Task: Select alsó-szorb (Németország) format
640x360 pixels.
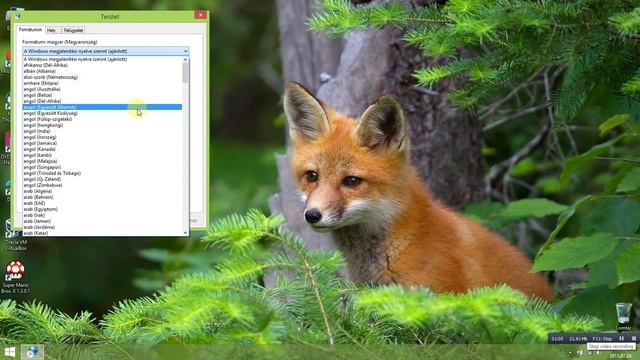Action: 102,77
